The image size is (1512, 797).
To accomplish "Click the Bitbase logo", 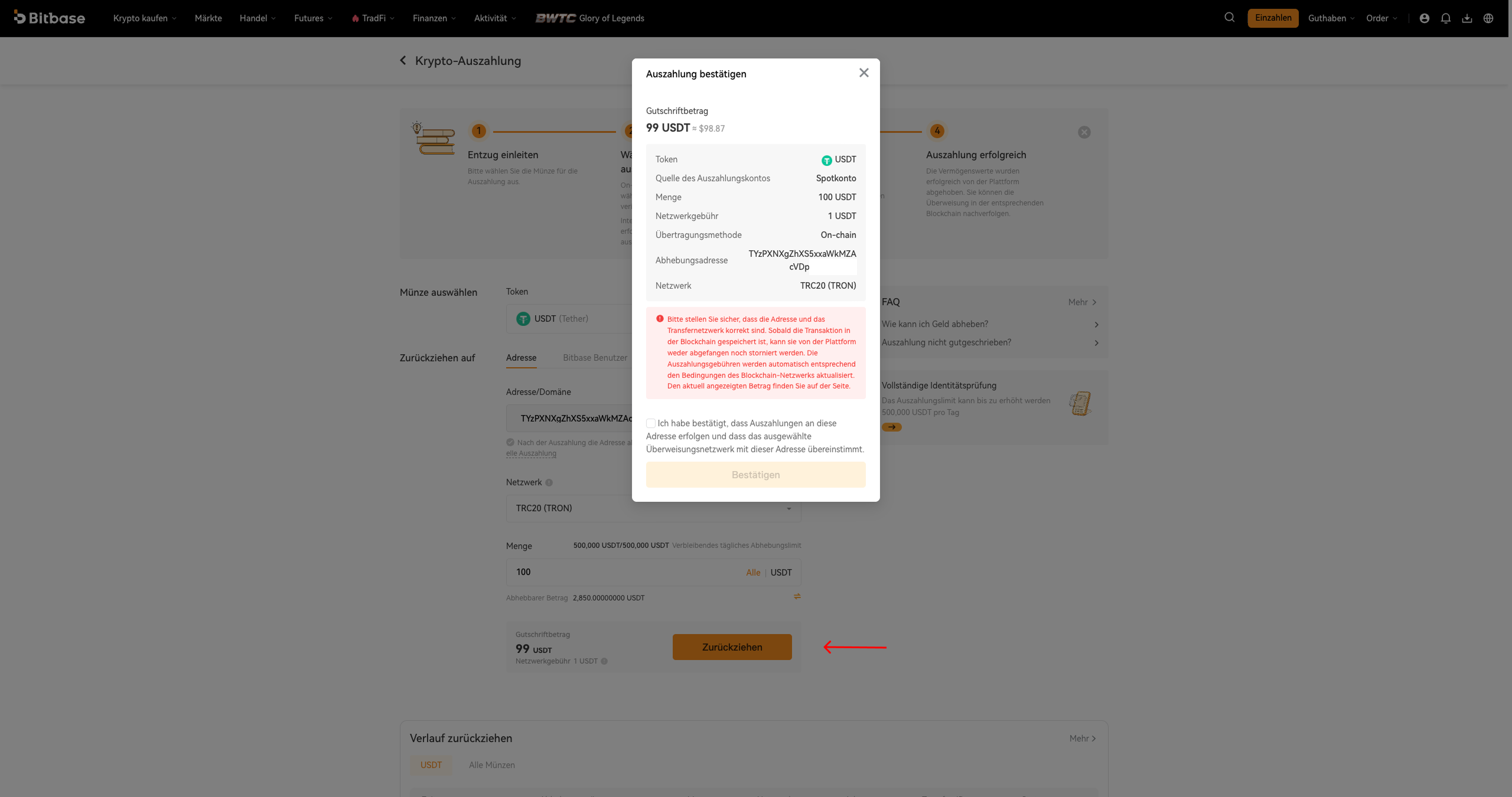I will pyautogui.click(x=50, y=18).
